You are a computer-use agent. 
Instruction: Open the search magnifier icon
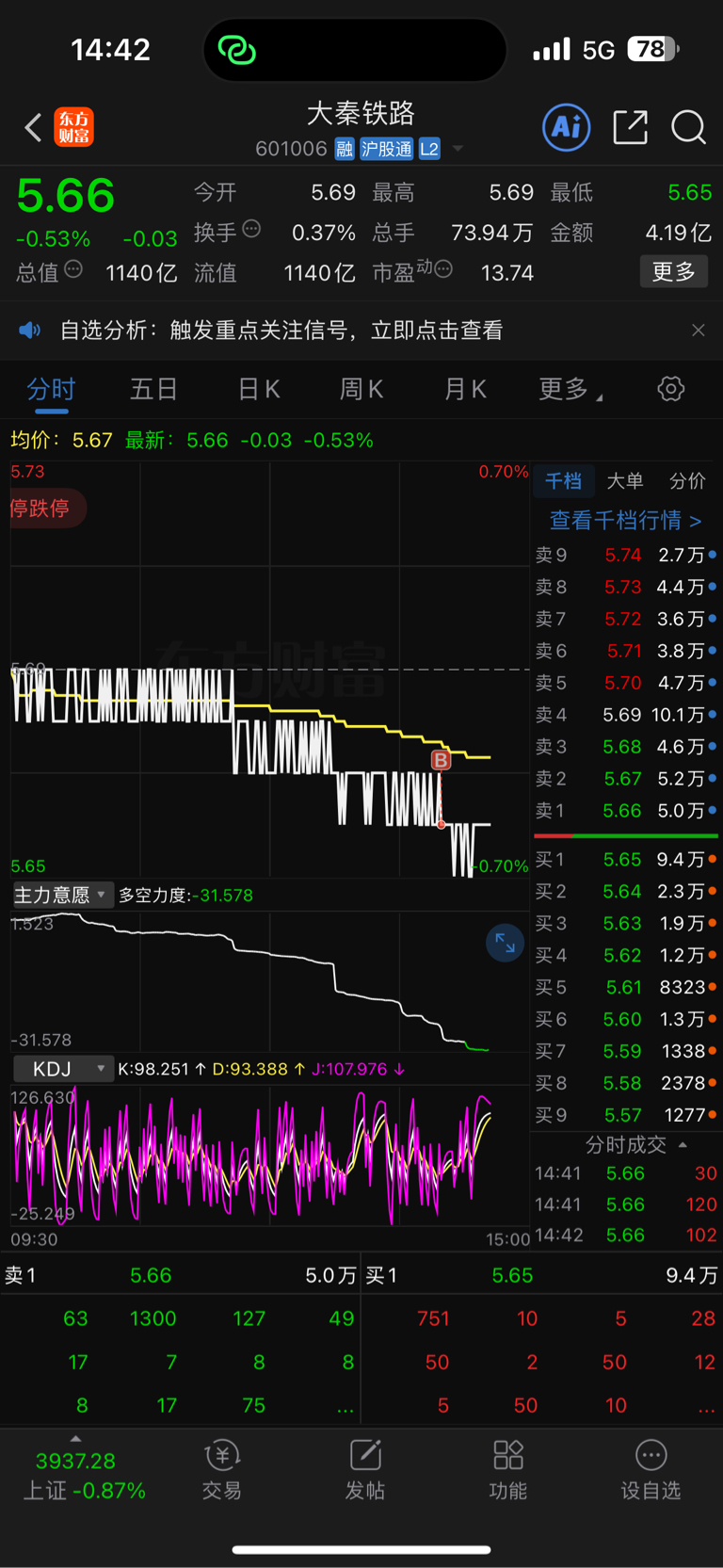tap(688, 126)
